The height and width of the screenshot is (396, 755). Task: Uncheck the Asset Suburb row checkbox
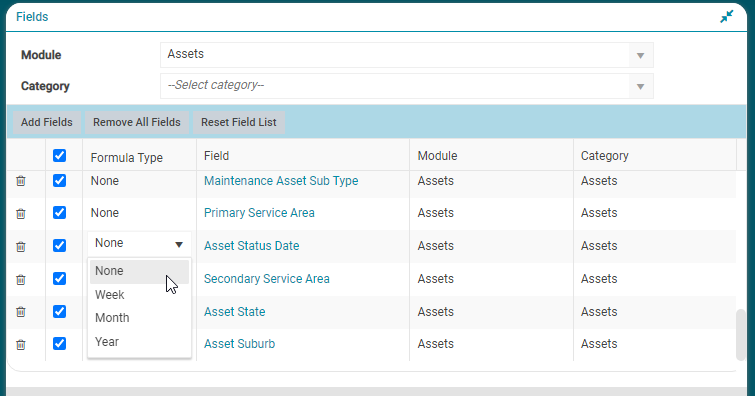point(60,343)
